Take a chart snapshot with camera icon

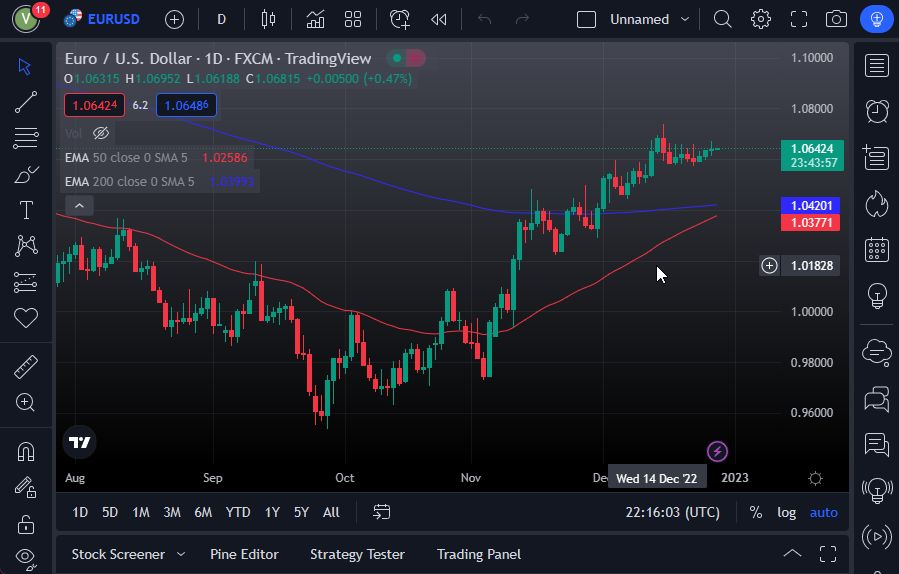836,19
